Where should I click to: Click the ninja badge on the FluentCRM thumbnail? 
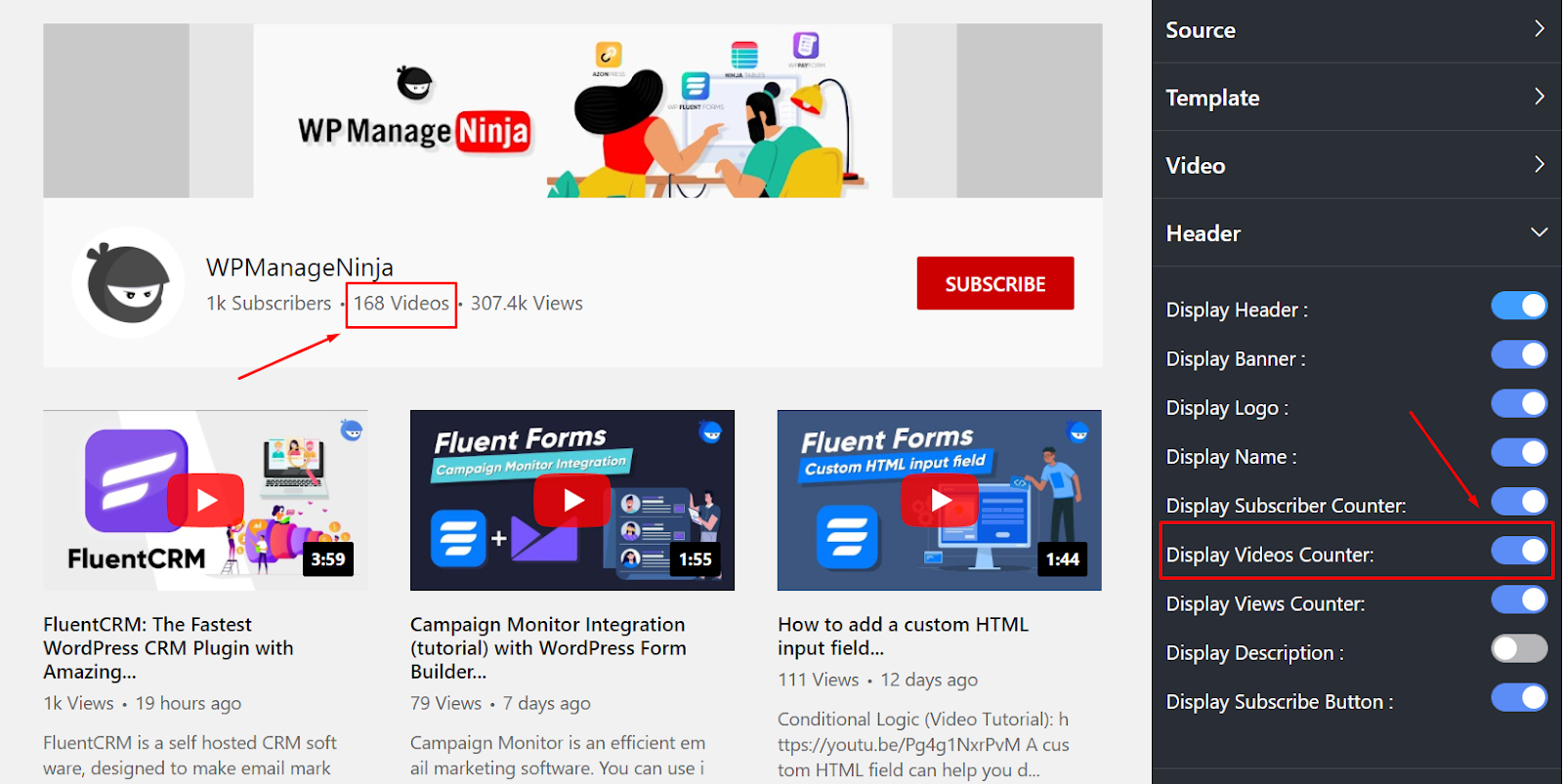pyautogui.click(x=352, y=431)
